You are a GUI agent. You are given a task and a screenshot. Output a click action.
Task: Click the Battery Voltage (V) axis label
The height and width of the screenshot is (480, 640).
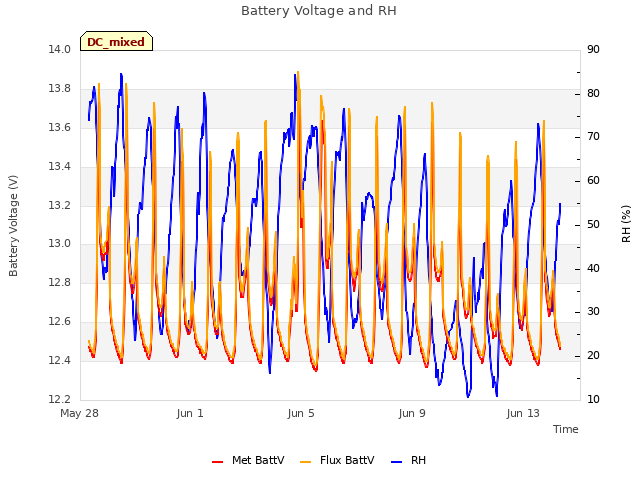pos(13,226)
